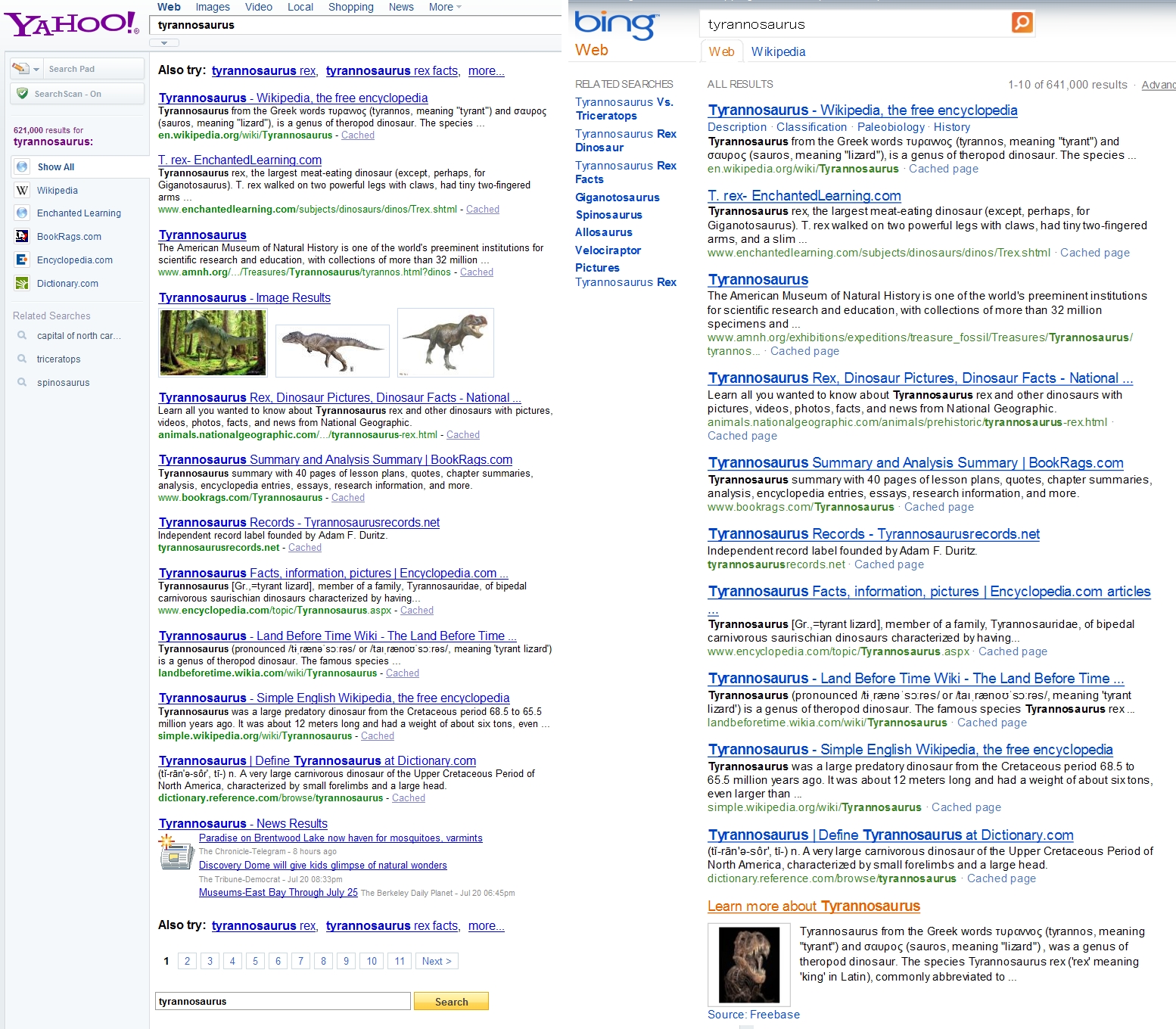
Task: Click the Bing orange search magnifier icon
Action: click(x=1022, y=23)
